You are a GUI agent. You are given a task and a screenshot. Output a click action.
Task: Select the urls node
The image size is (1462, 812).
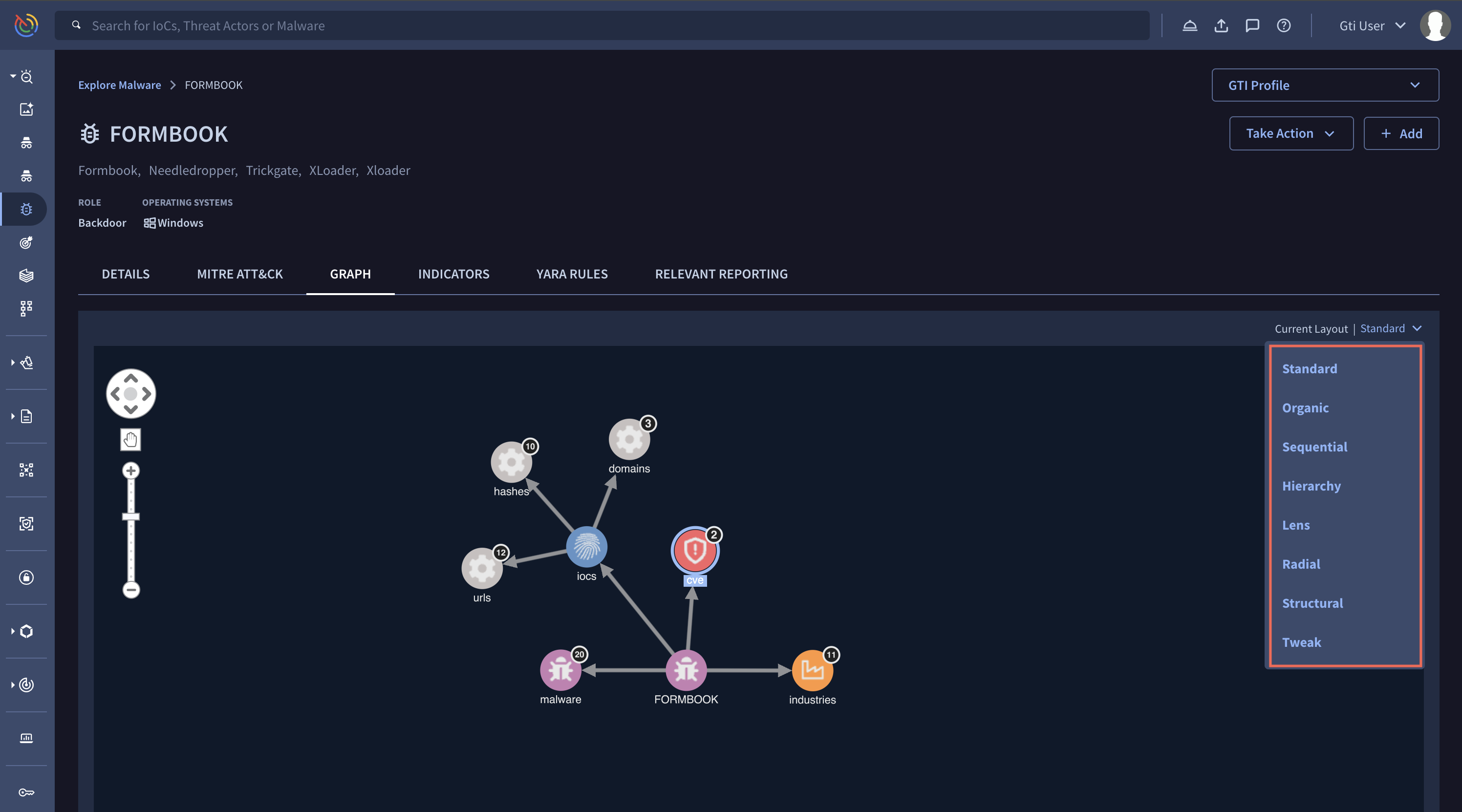[x=482, y=568]
